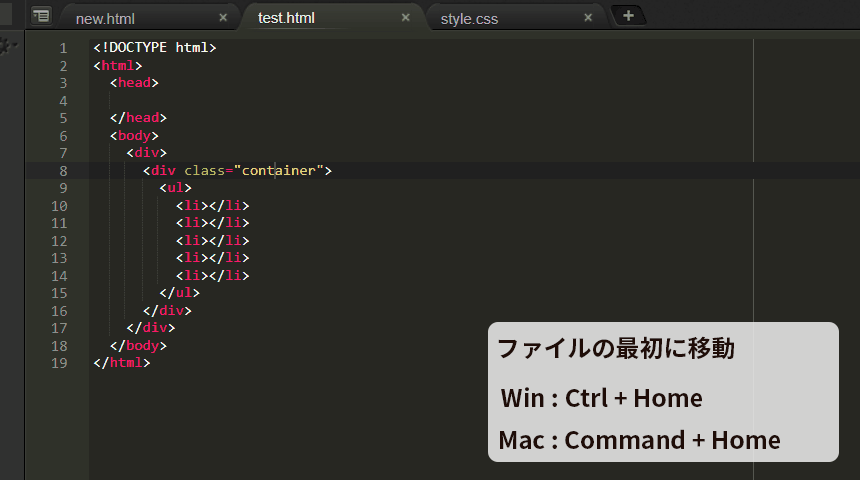This screenshot has height=480, width=860.
Task: Click line number 8 in gutter
Action: [63, 171]
